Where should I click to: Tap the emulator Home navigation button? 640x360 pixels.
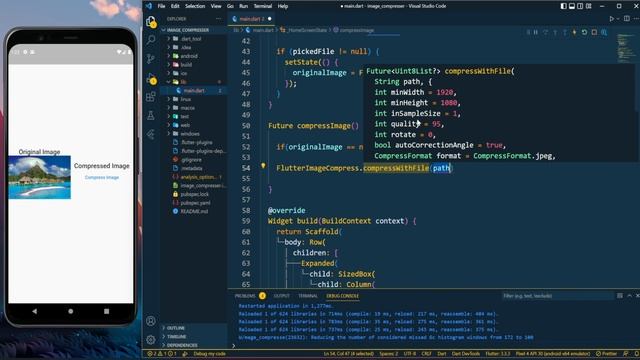pos(71,311)
